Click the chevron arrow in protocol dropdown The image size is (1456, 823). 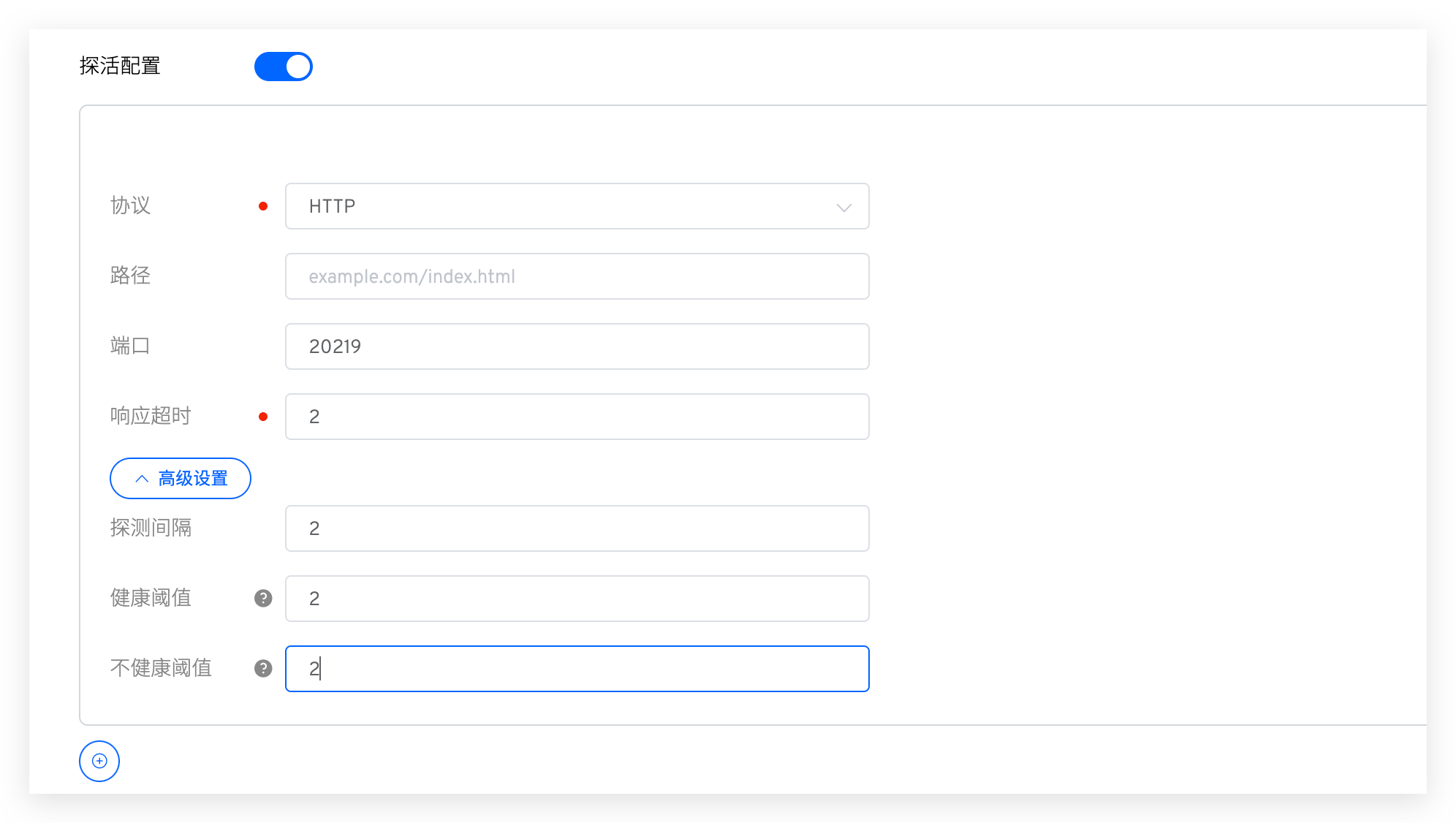843,208
